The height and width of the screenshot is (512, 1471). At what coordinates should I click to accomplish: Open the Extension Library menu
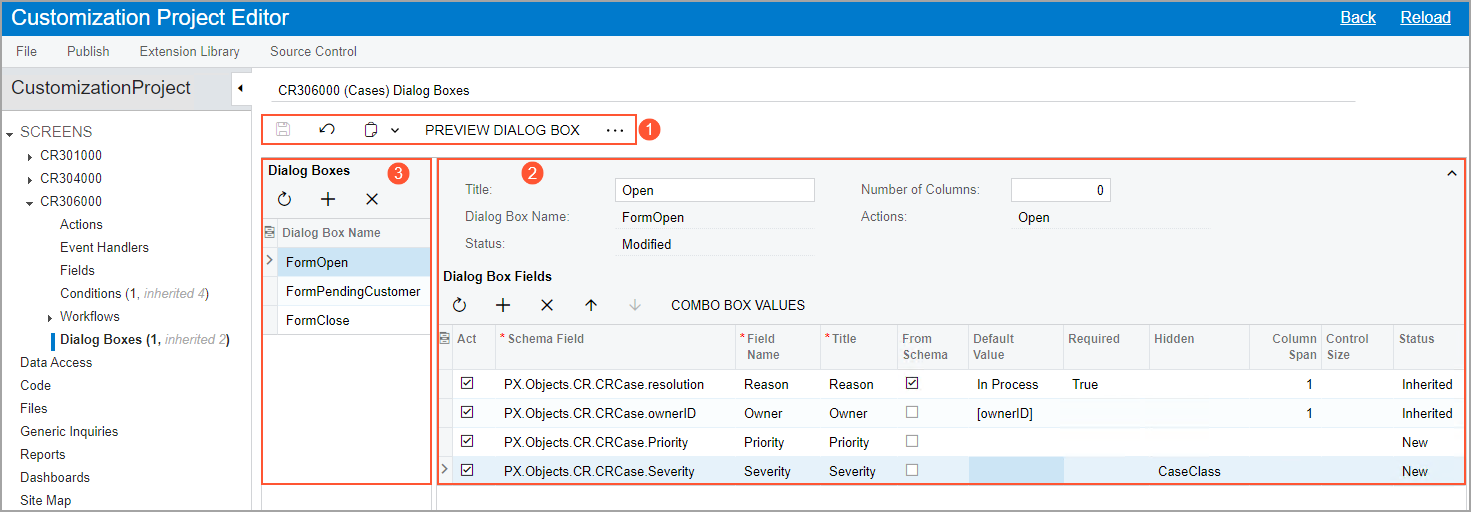[x=189, y=51]
